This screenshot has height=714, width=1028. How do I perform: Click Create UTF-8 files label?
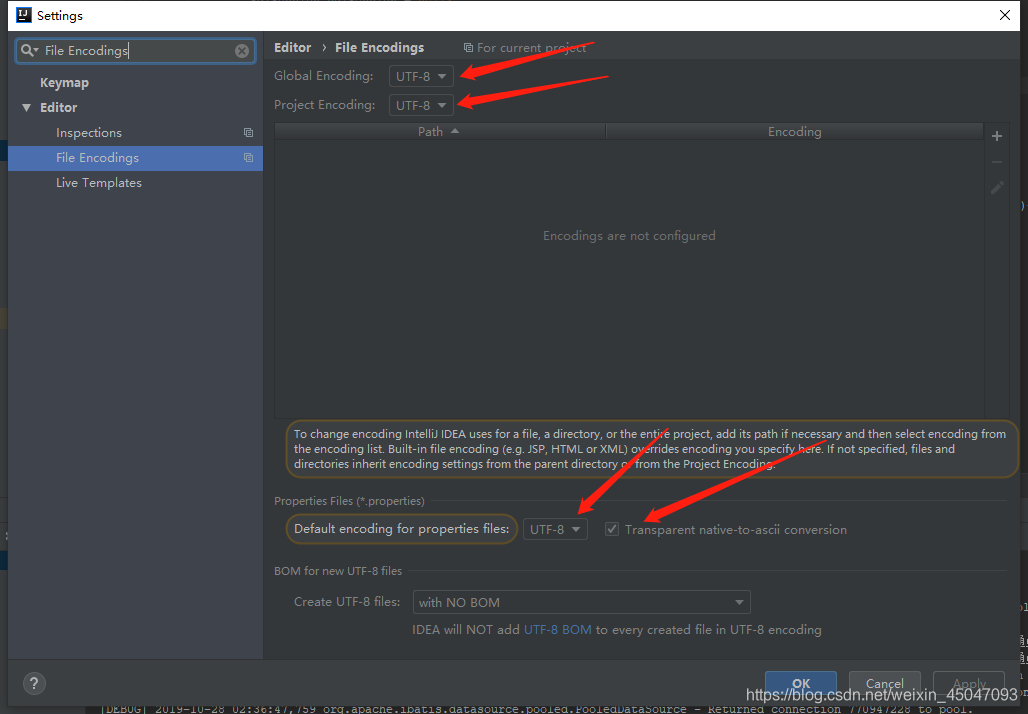click(x=347, y=601)
